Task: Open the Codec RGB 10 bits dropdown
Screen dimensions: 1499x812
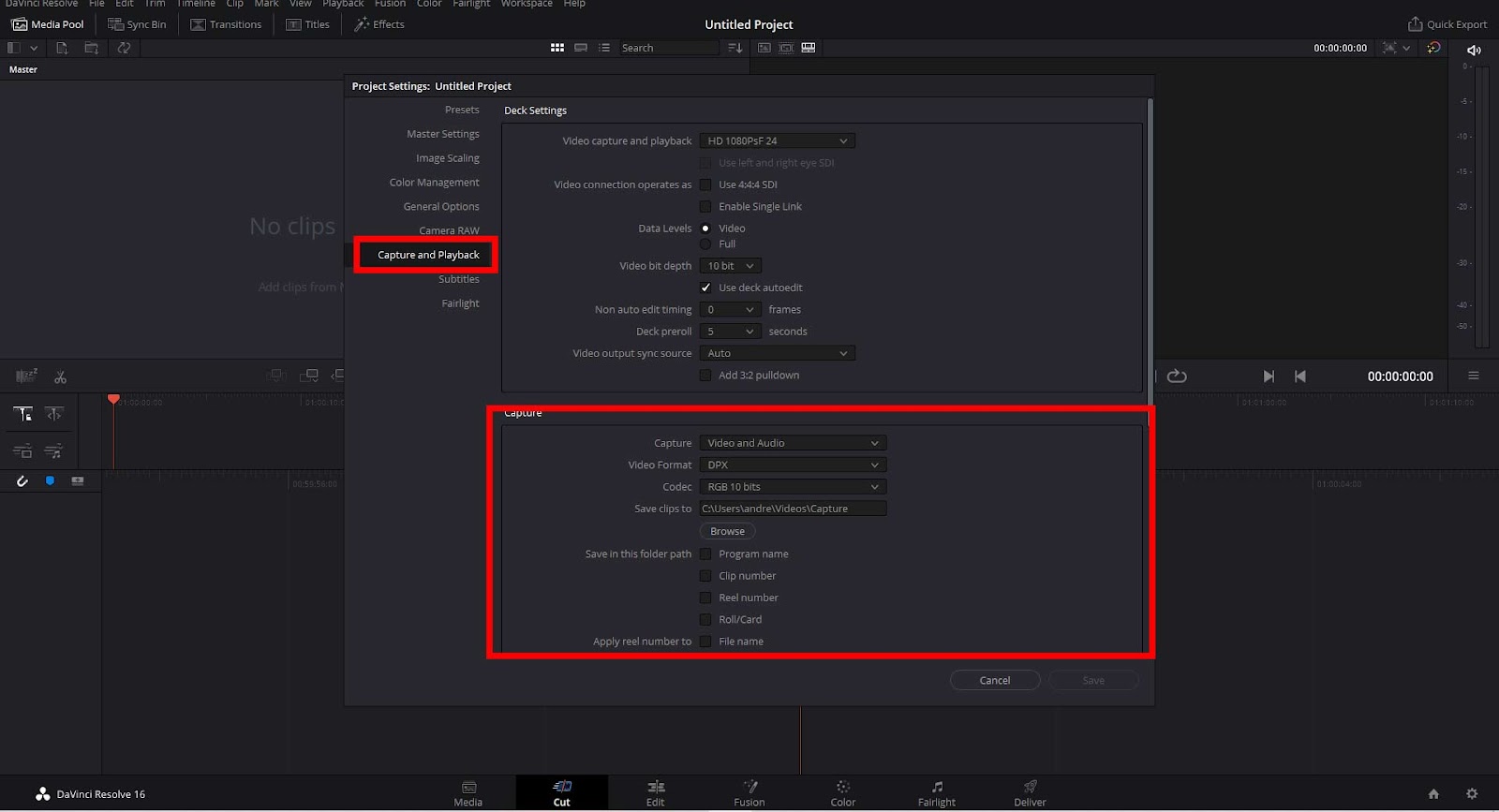Action: (793, 487)
